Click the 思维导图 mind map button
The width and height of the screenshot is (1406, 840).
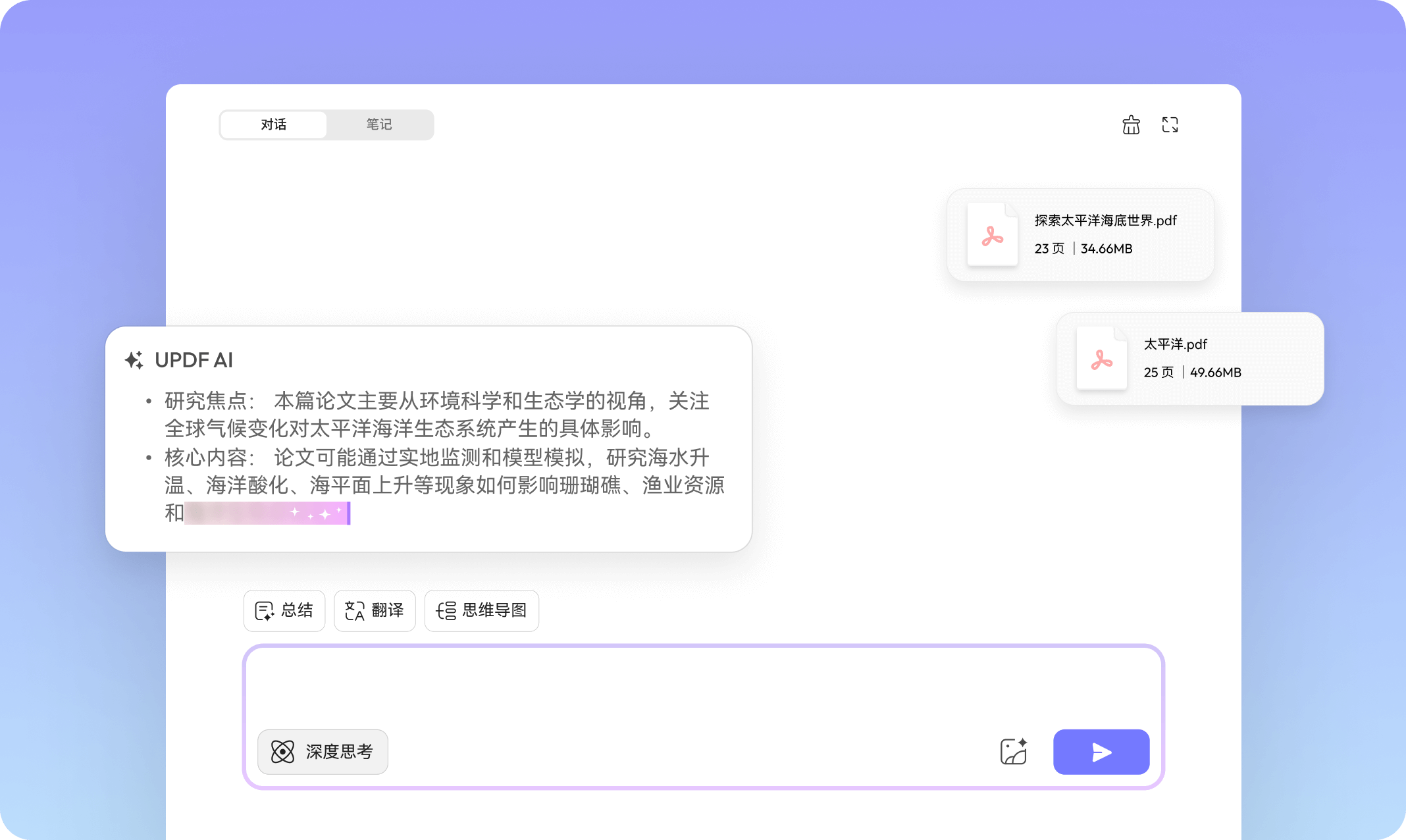click(x=482, y=610)
